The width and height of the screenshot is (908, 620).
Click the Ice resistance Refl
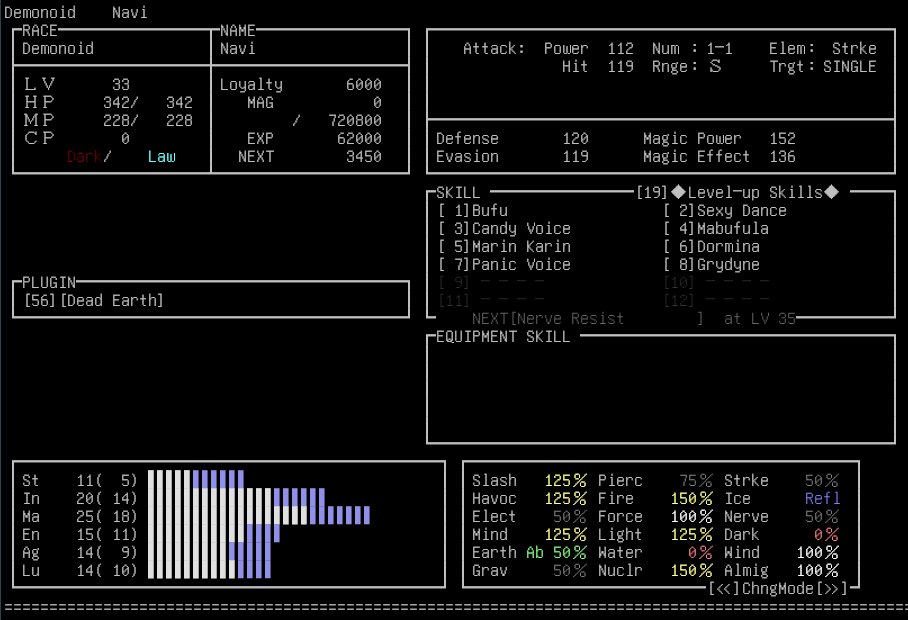822,498
